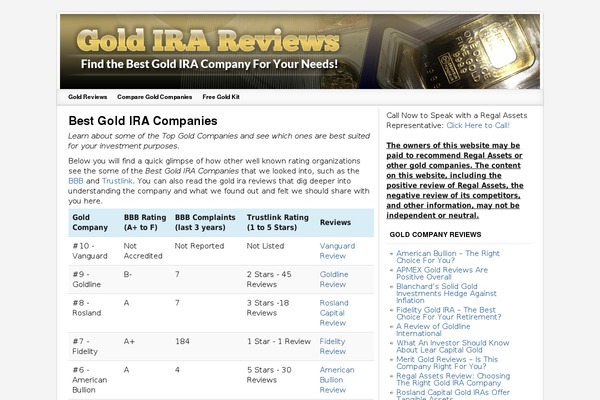The height and width of the screenshot is (400, 600).
Task: Follow the Trustlink link in the intro
Action: coord(117,181)
